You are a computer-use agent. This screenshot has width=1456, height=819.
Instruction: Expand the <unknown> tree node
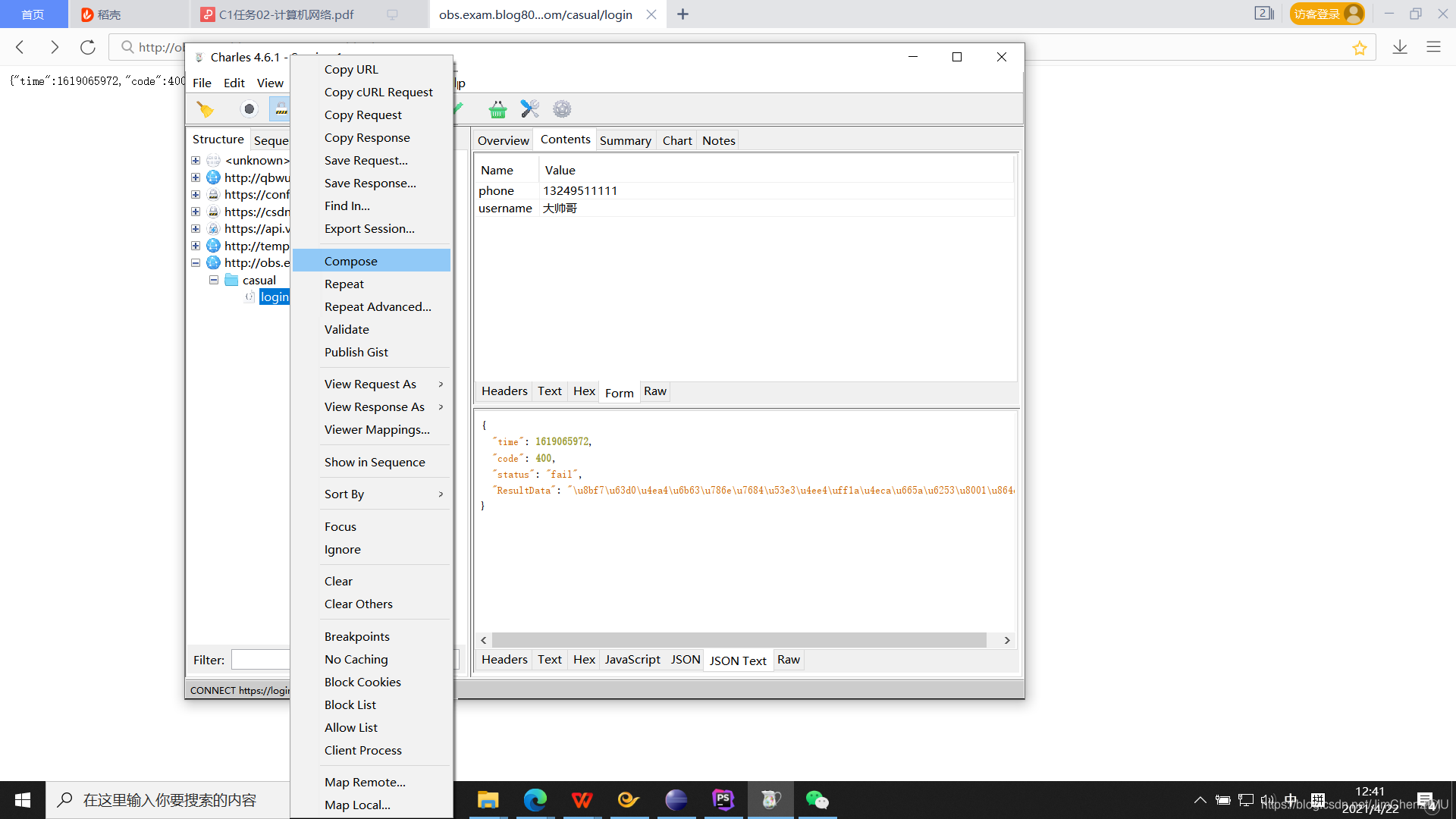click(x=196, y=161)
